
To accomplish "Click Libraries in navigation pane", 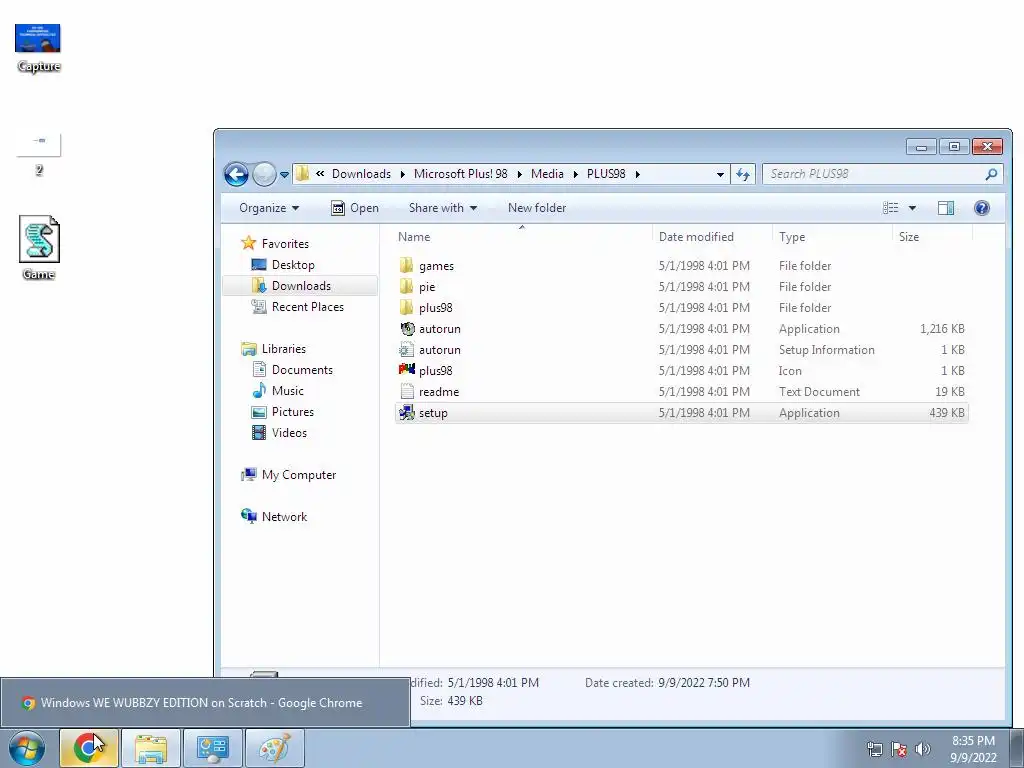I will tap(283, 349).
